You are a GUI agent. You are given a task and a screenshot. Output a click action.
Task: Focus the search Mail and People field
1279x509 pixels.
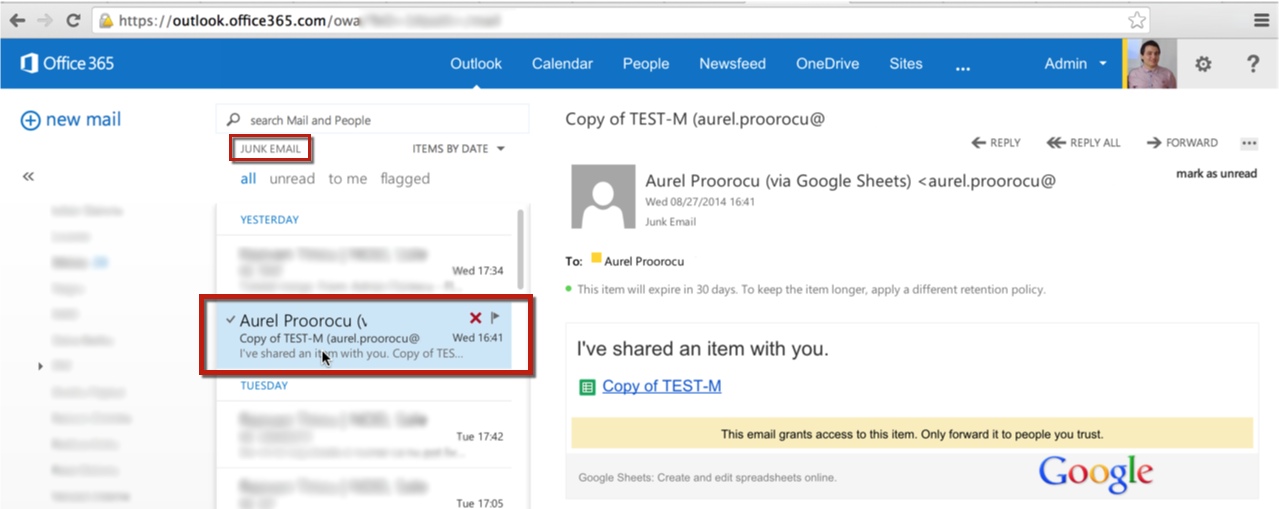tap(372, 119)
